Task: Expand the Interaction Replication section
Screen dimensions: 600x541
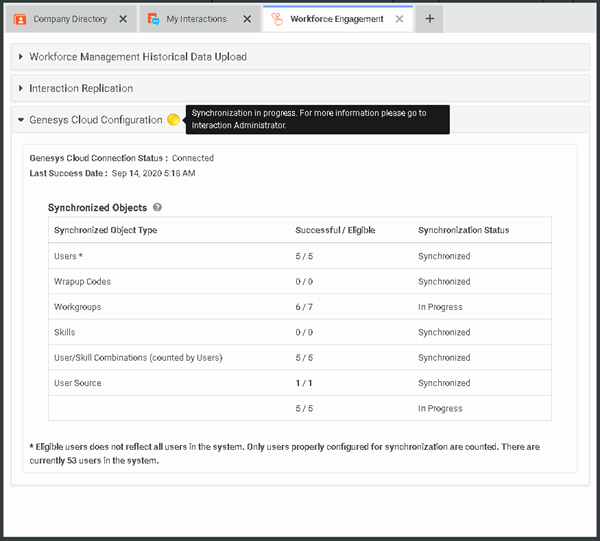Action: [x=81, y=89]
